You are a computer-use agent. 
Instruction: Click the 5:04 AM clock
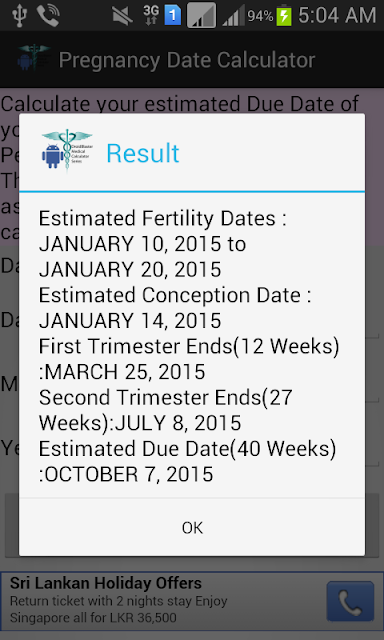point(337,16)
